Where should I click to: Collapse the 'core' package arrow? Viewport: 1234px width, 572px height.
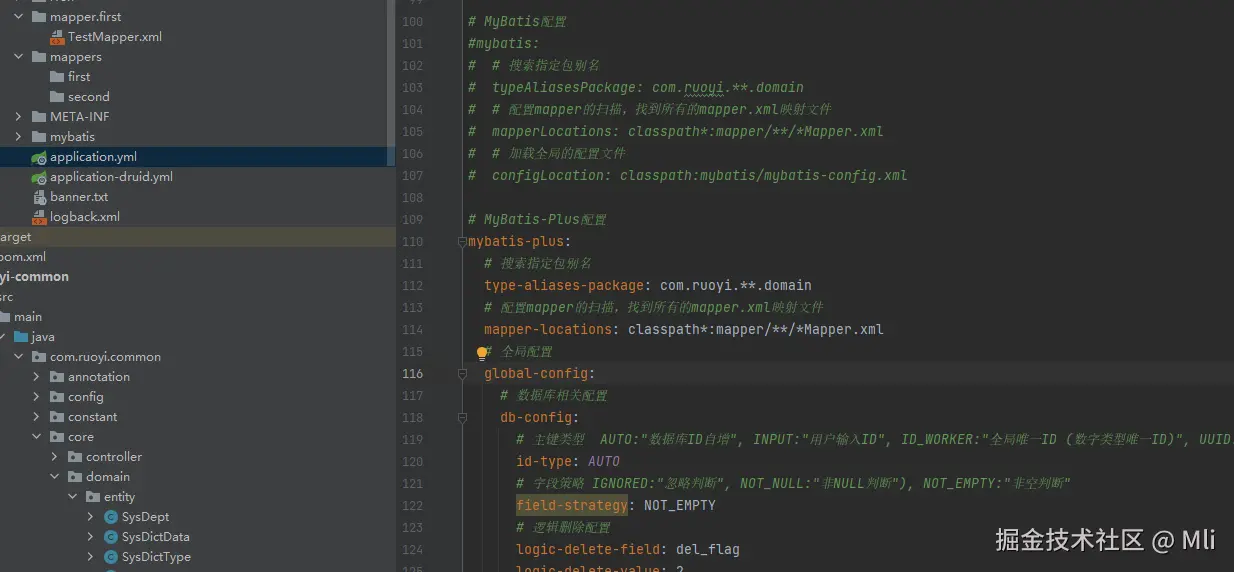[37, 437]
